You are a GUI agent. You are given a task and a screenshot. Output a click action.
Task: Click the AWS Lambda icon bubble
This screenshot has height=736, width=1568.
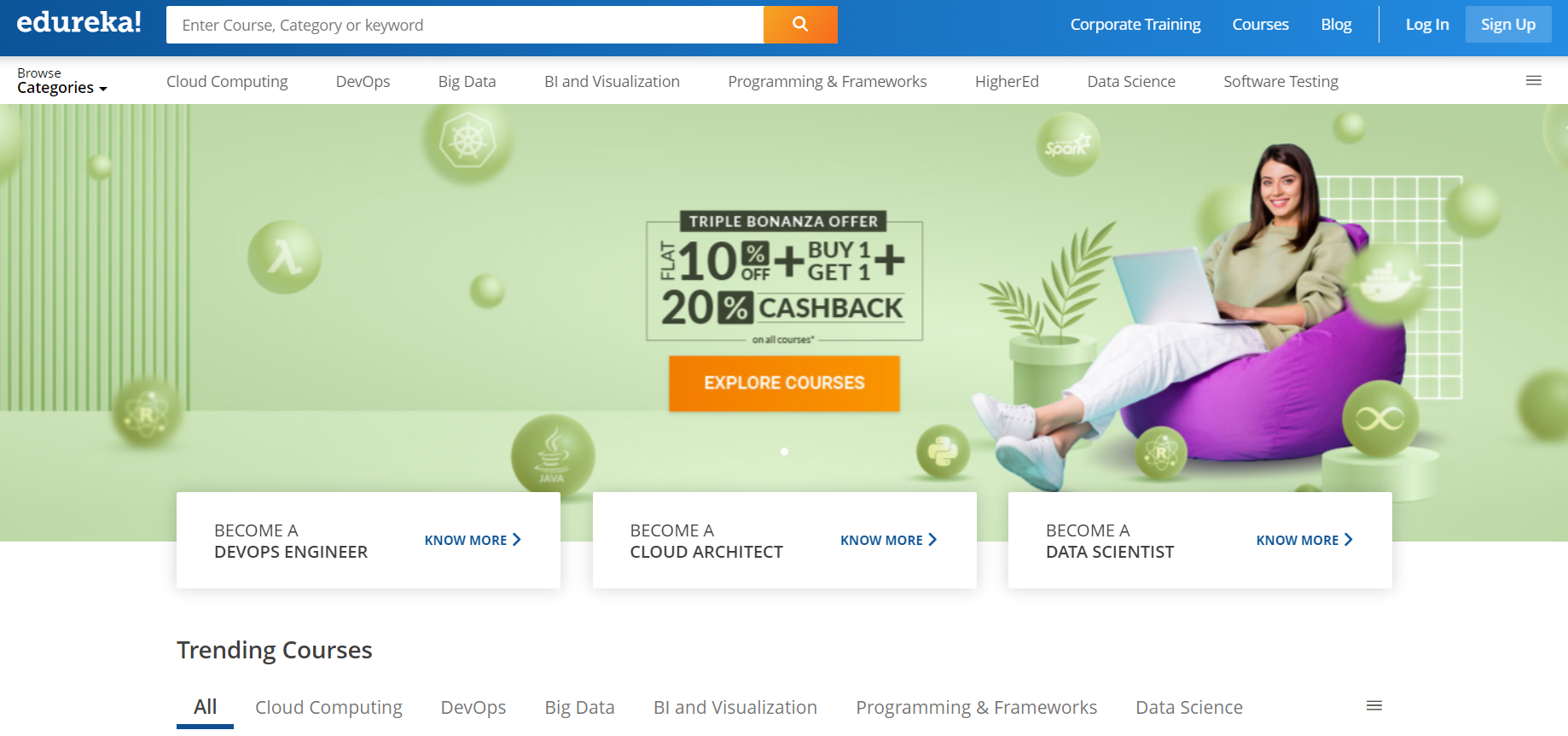284,257
